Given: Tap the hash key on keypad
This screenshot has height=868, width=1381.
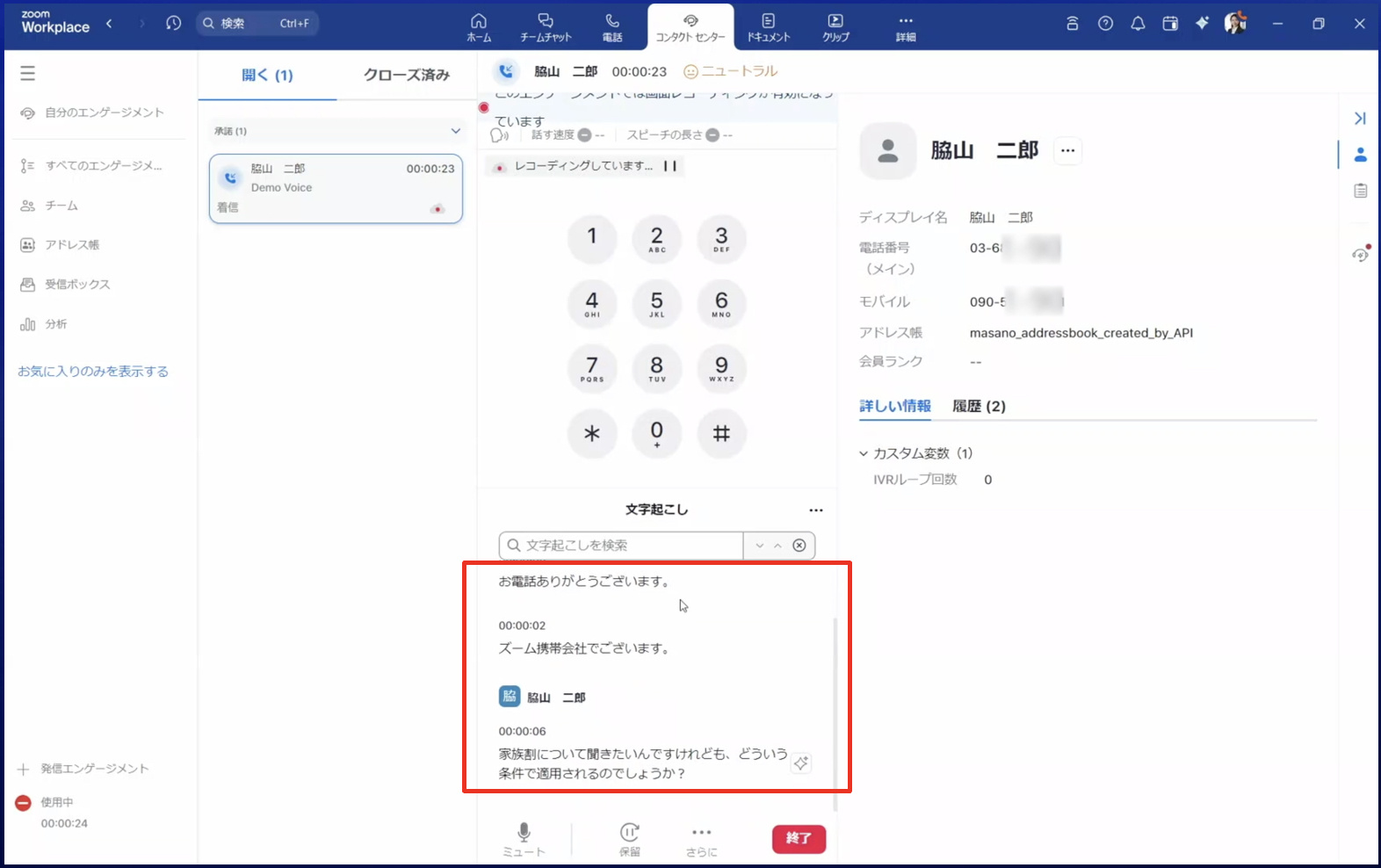Looking at the screenshot, I should pos(721,433).
